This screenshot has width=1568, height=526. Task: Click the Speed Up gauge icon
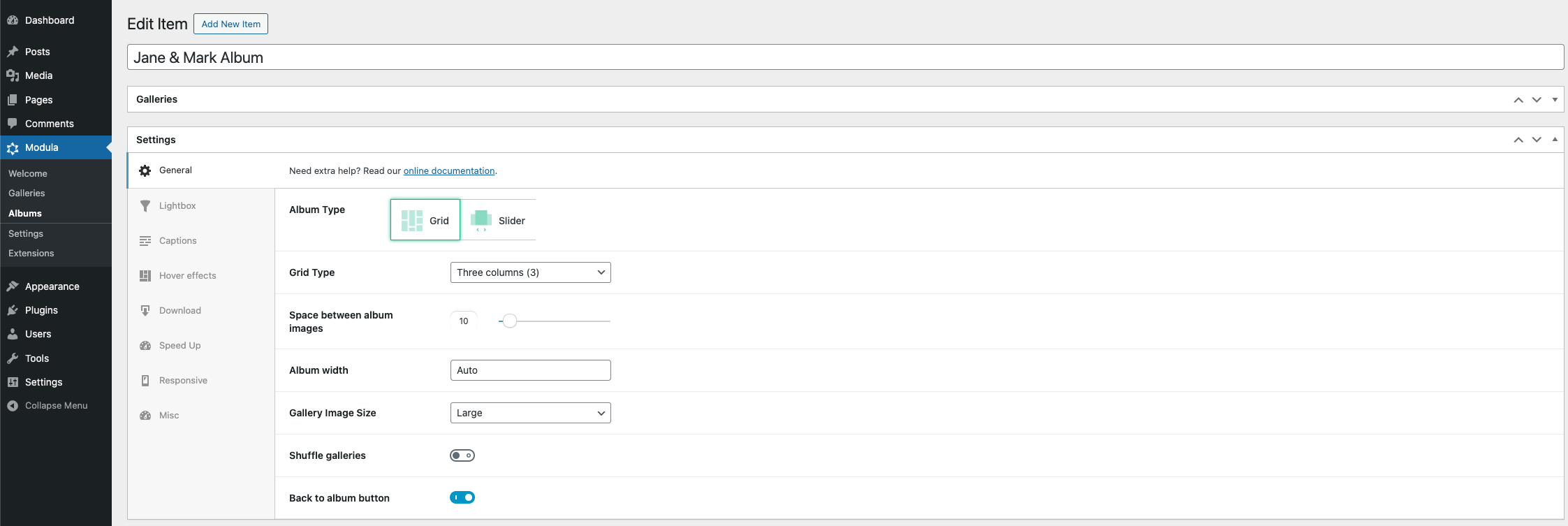(x=145, y=346)
